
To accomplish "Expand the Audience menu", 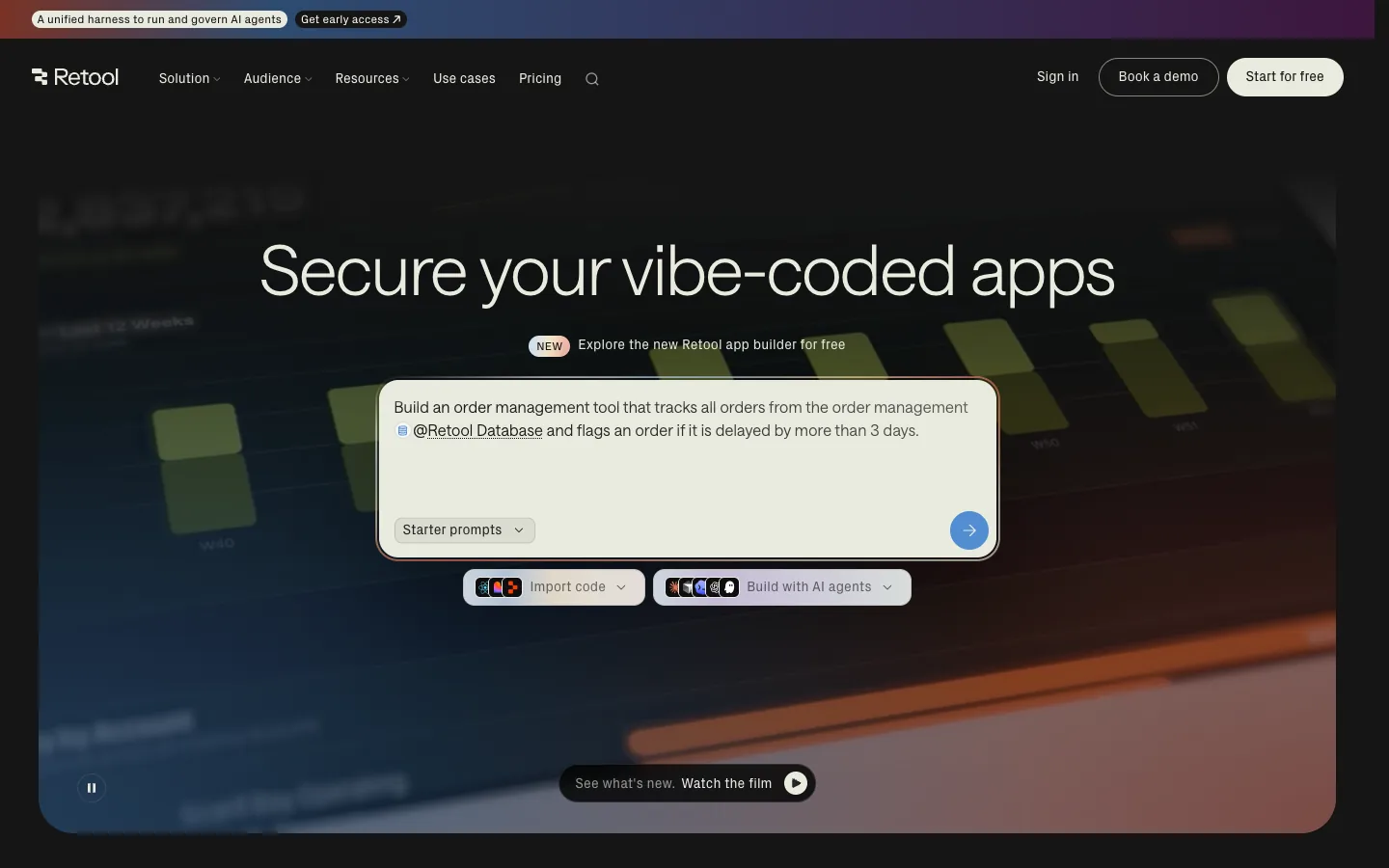I will [x=278, y=78].
